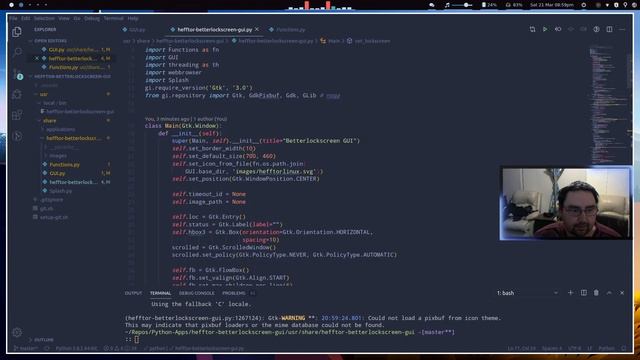Open the Manage gear at sidebar bottom
Screen dimensions: 640x360
pos(17,332)
